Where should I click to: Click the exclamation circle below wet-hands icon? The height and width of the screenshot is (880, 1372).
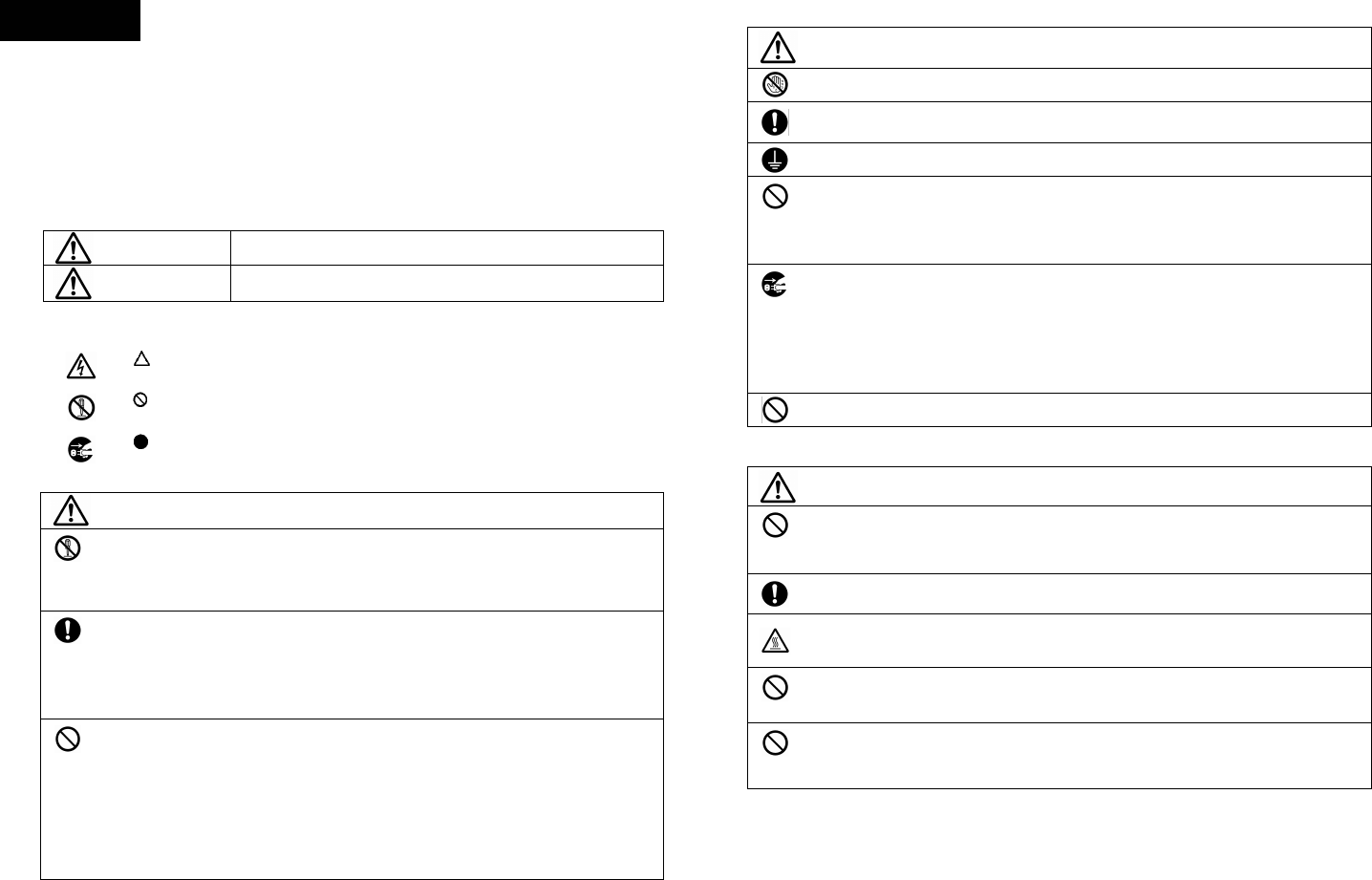(776, 122)
